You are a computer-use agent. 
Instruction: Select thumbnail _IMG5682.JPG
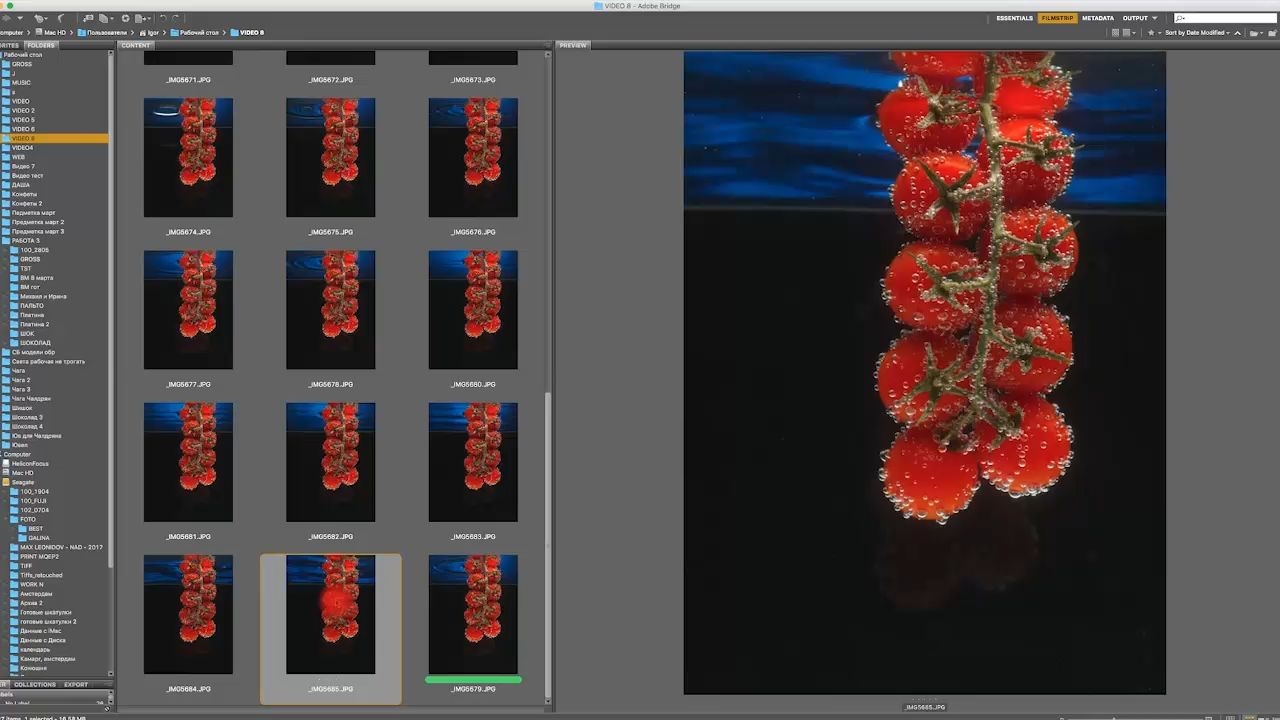pyautogui.click(x=330, y=462)
